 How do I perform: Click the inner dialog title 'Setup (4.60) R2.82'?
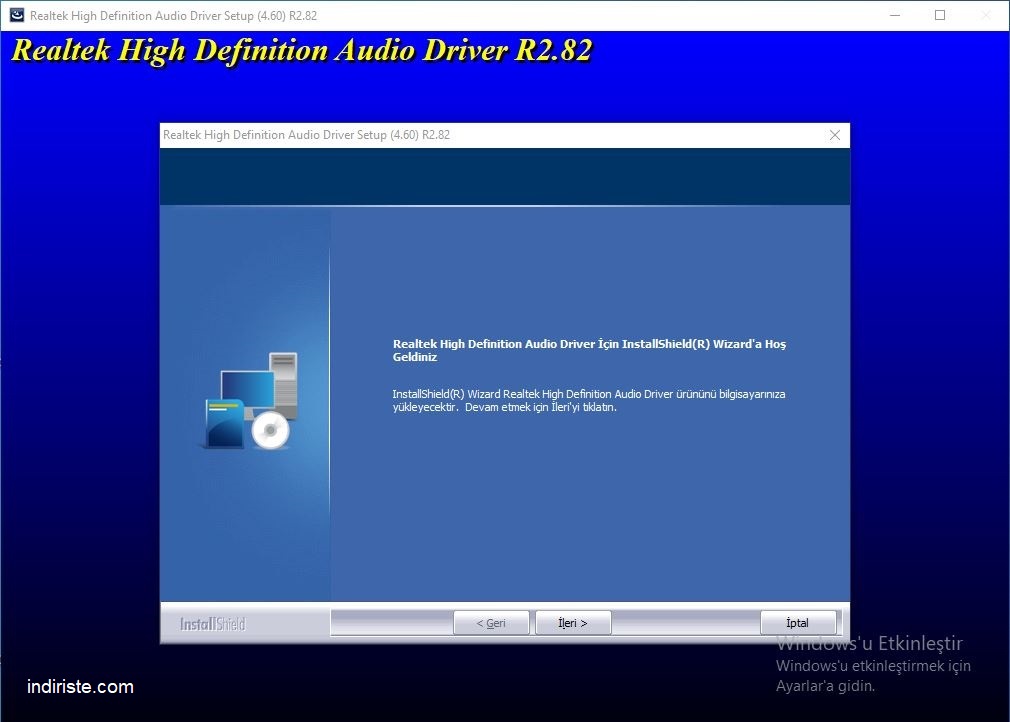pos(403,135)
